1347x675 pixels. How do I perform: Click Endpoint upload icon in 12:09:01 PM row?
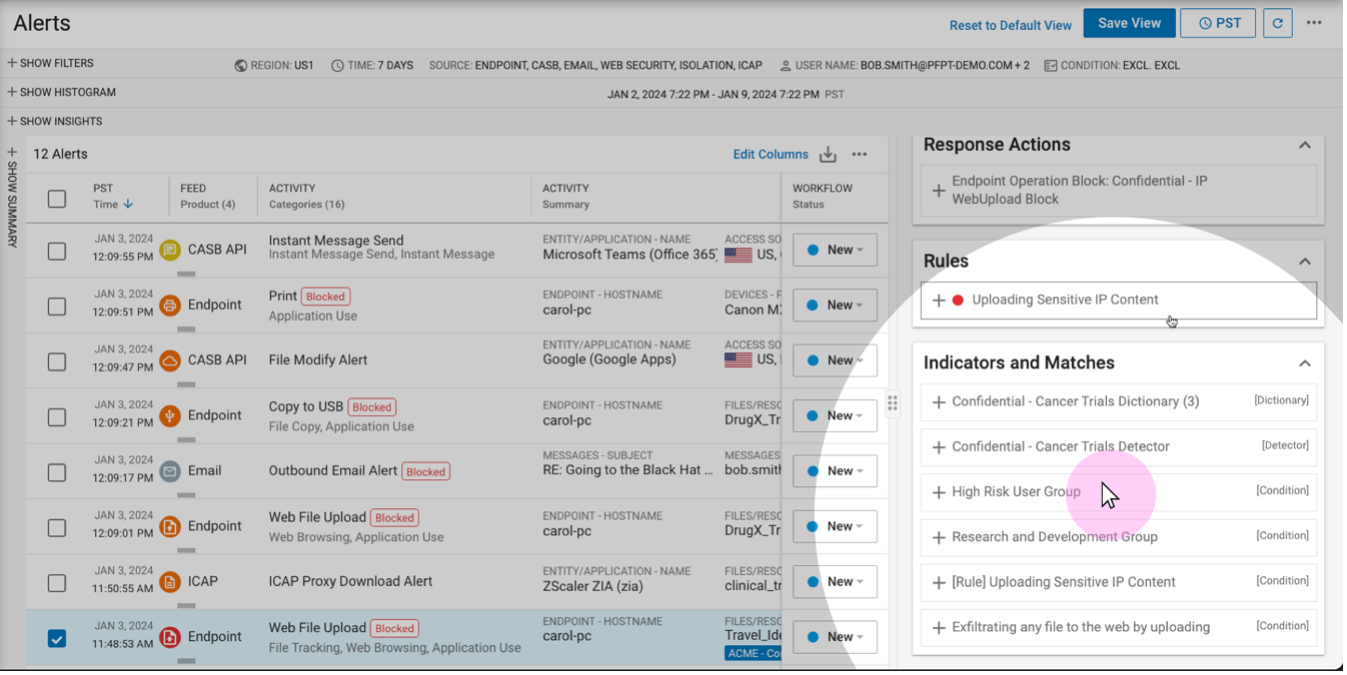(170, 526)
